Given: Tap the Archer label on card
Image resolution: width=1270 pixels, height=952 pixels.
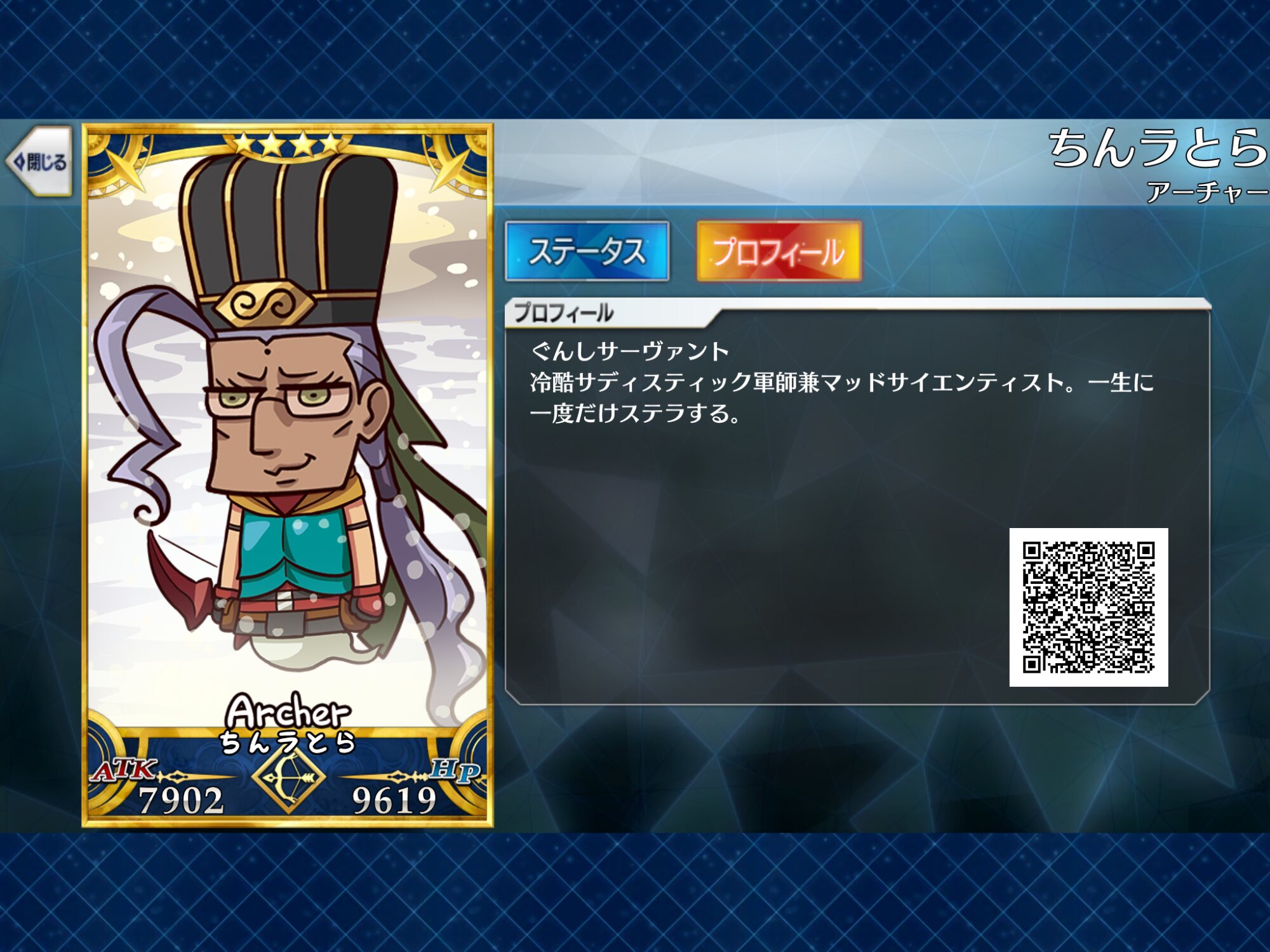Looking at the screenshot, I should tap(288, 711).
